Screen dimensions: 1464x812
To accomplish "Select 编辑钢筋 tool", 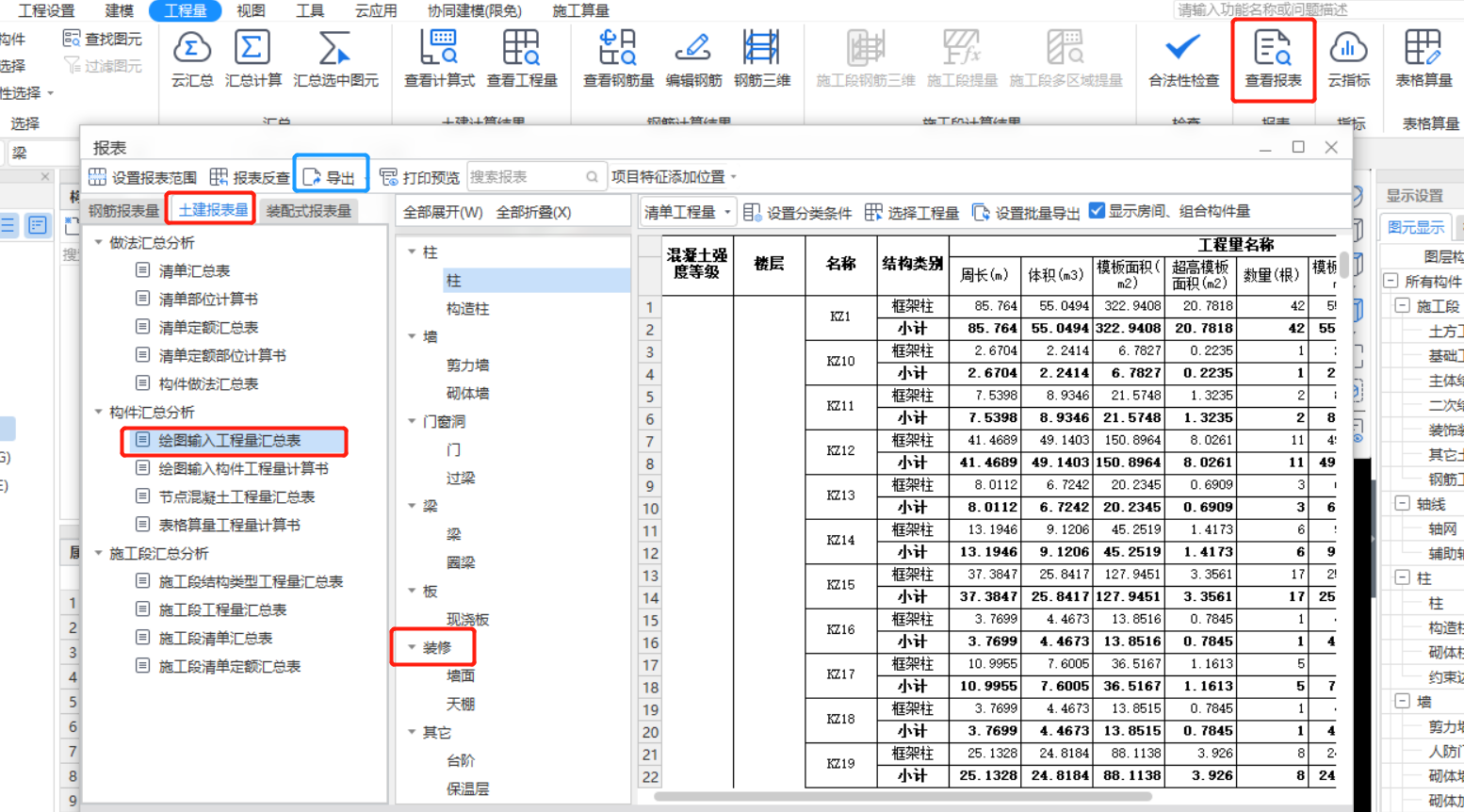I will click(x=693, y=59).
